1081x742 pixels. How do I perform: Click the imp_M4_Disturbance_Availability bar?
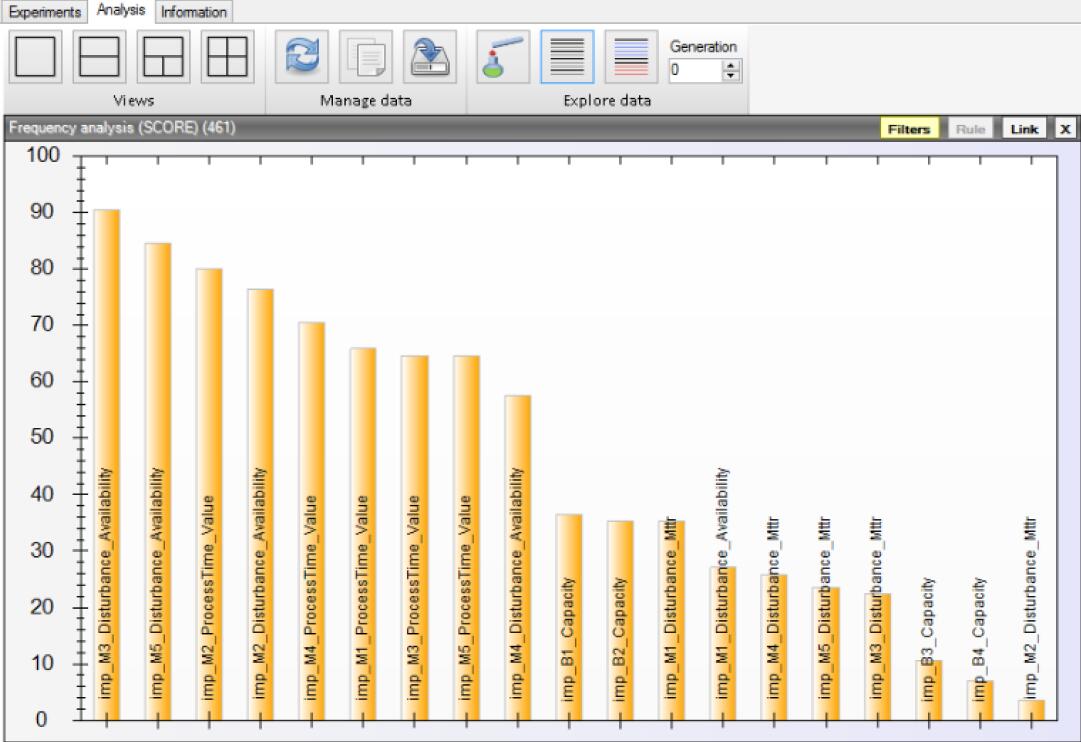point(518,558)
